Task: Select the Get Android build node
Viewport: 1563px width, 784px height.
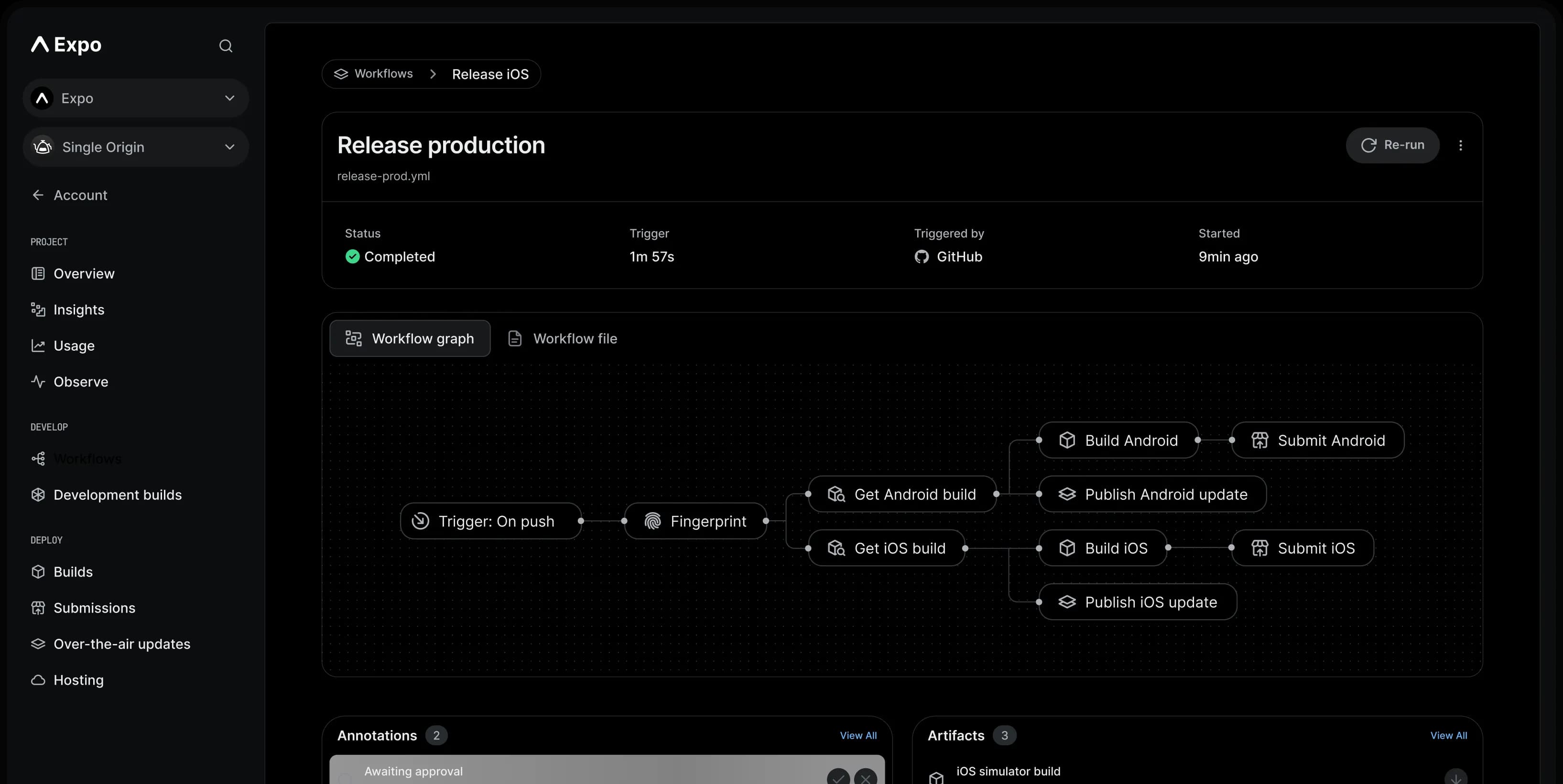Action: click(x=902, y=494)
